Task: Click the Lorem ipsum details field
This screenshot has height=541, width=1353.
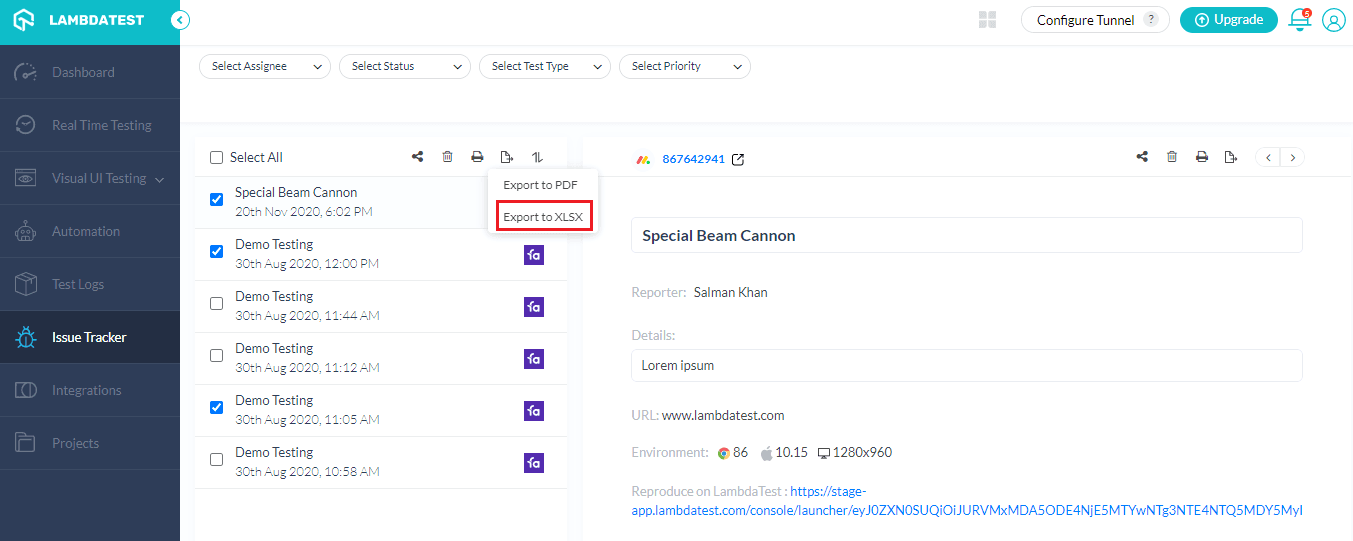Action: point(967,365)
